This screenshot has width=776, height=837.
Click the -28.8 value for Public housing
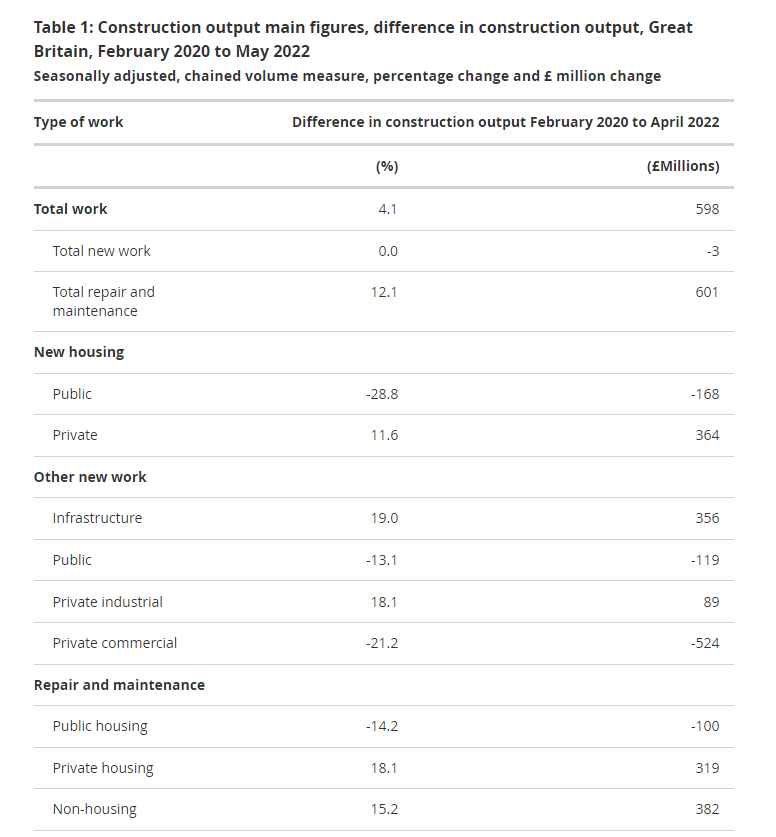coord(382,394)
